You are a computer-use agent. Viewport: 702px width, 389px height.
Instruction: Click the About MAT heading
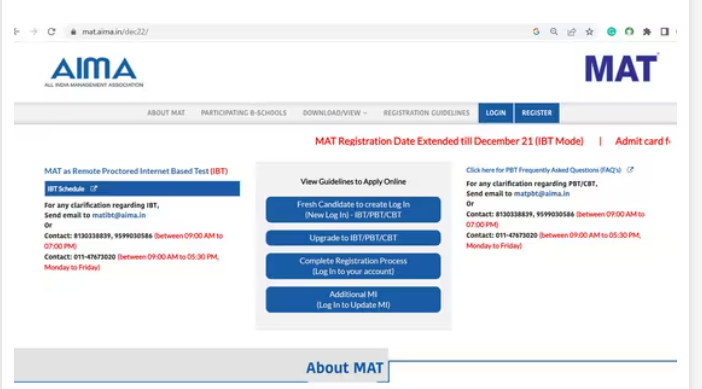[x=345, y=368]
